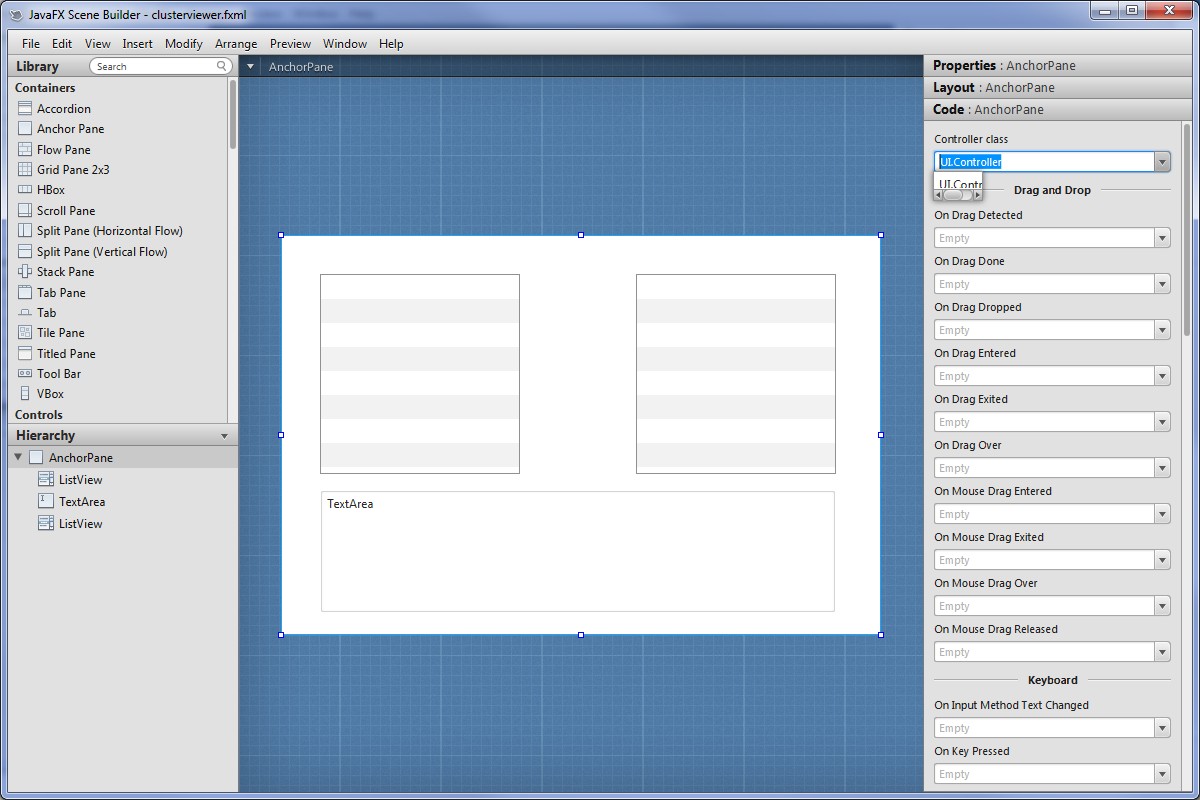
Task: Open the Preview menu
Action: (x=290, y=43)
